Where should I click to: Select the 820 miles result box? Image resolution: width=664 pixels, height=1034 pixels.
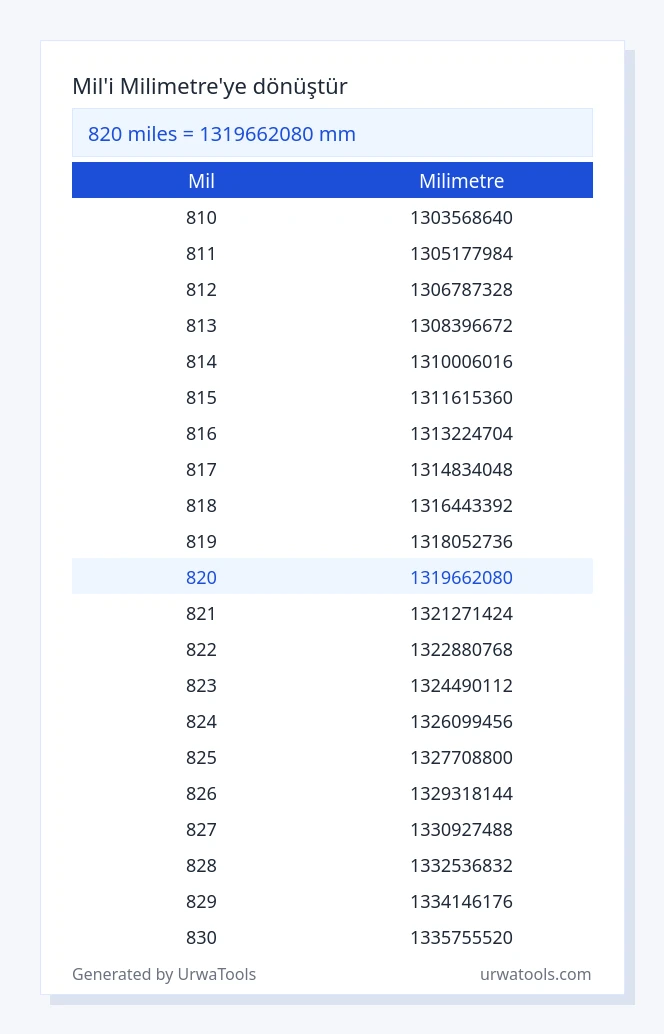[x=332, y=133]
